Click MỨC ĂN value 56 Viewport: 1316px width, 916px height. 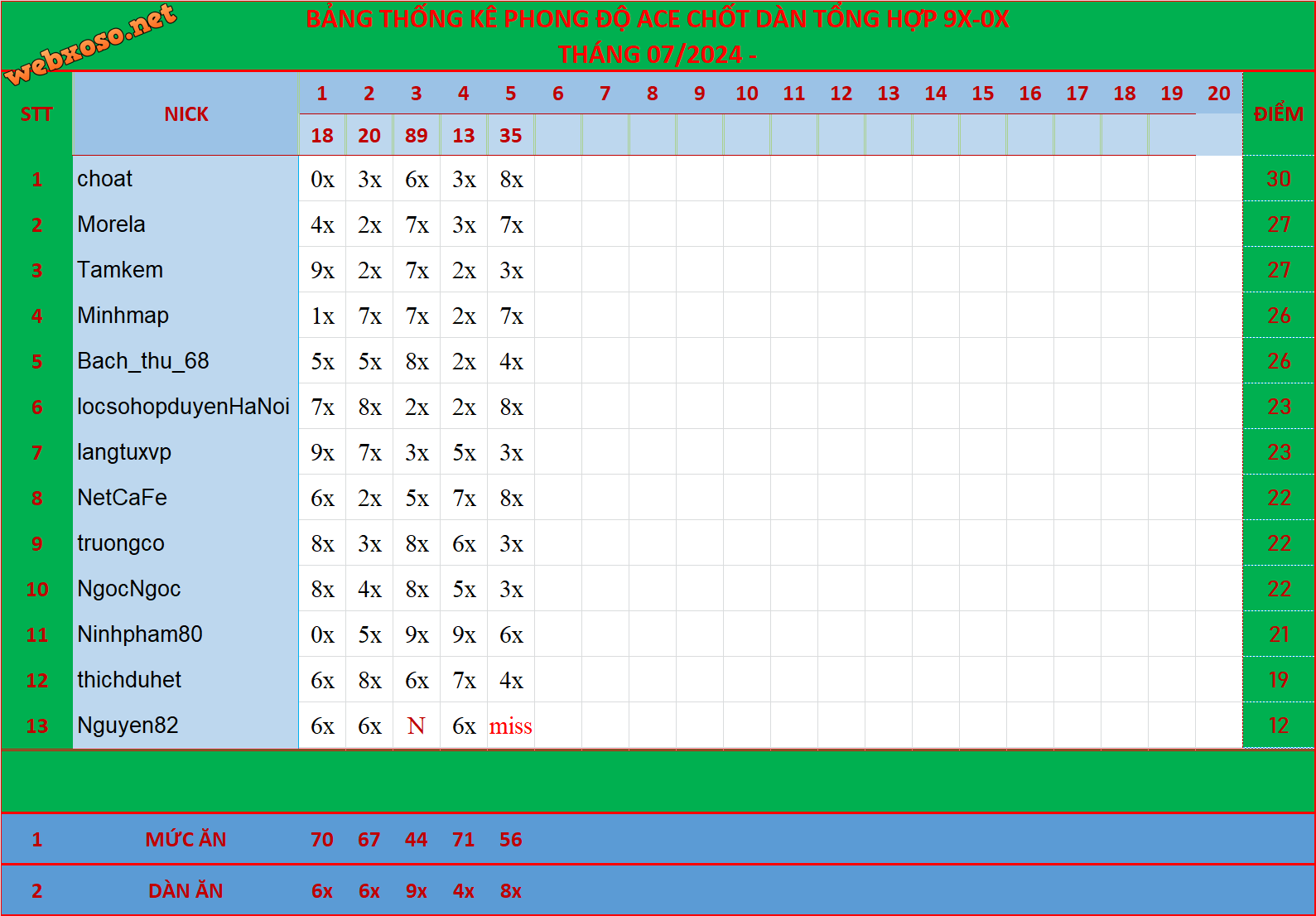(511, 840)
